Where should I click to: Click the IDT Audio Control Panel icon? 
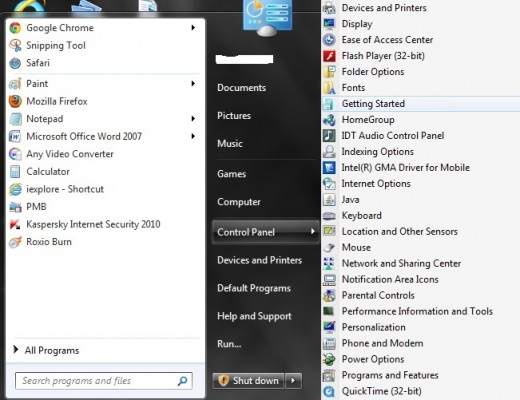pos(329,136)
